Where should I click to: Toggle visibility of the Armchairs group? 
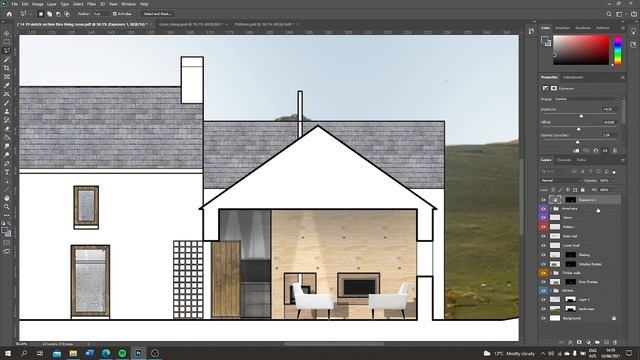point(543,209)
